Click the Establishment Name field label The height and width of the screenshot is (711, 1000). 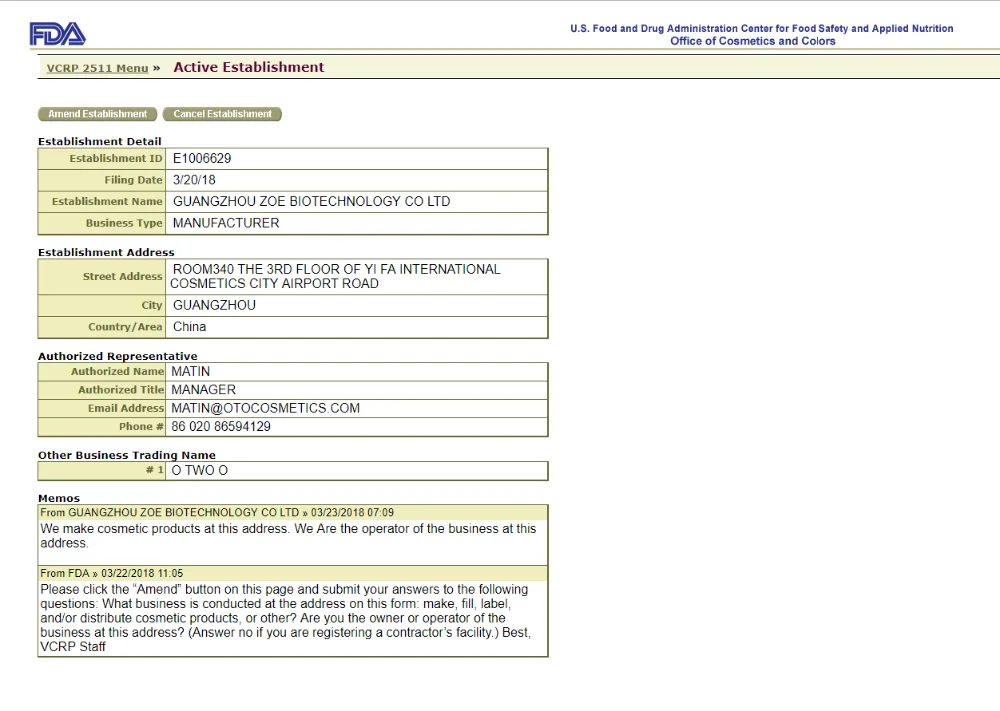[107, 202]
